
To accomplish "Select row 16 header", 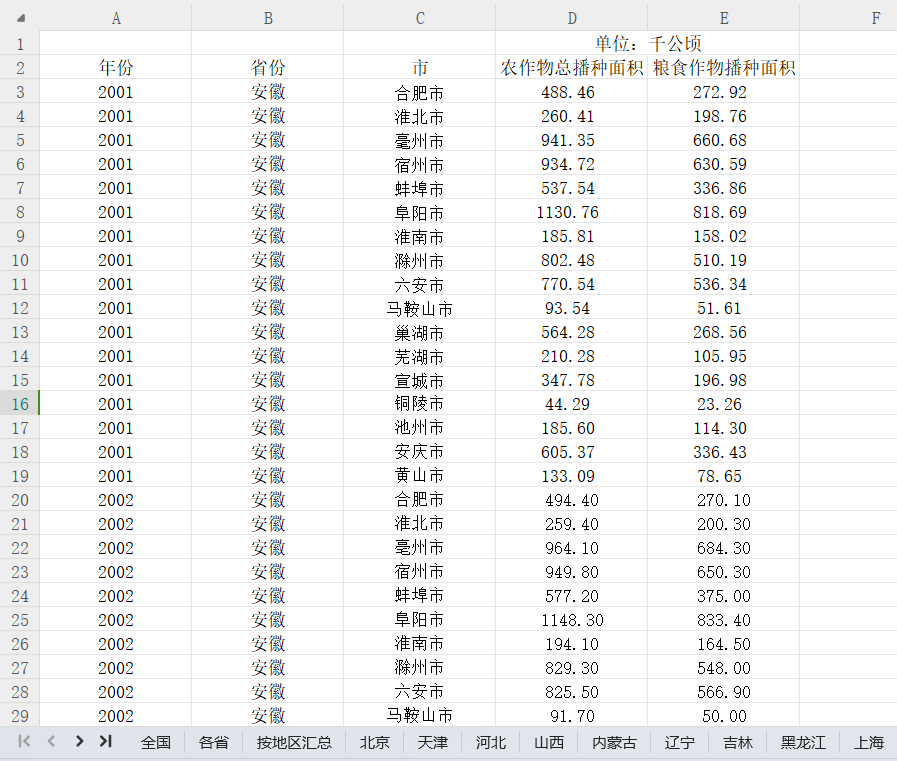I will pyautogui.click(x=20, y=404).
